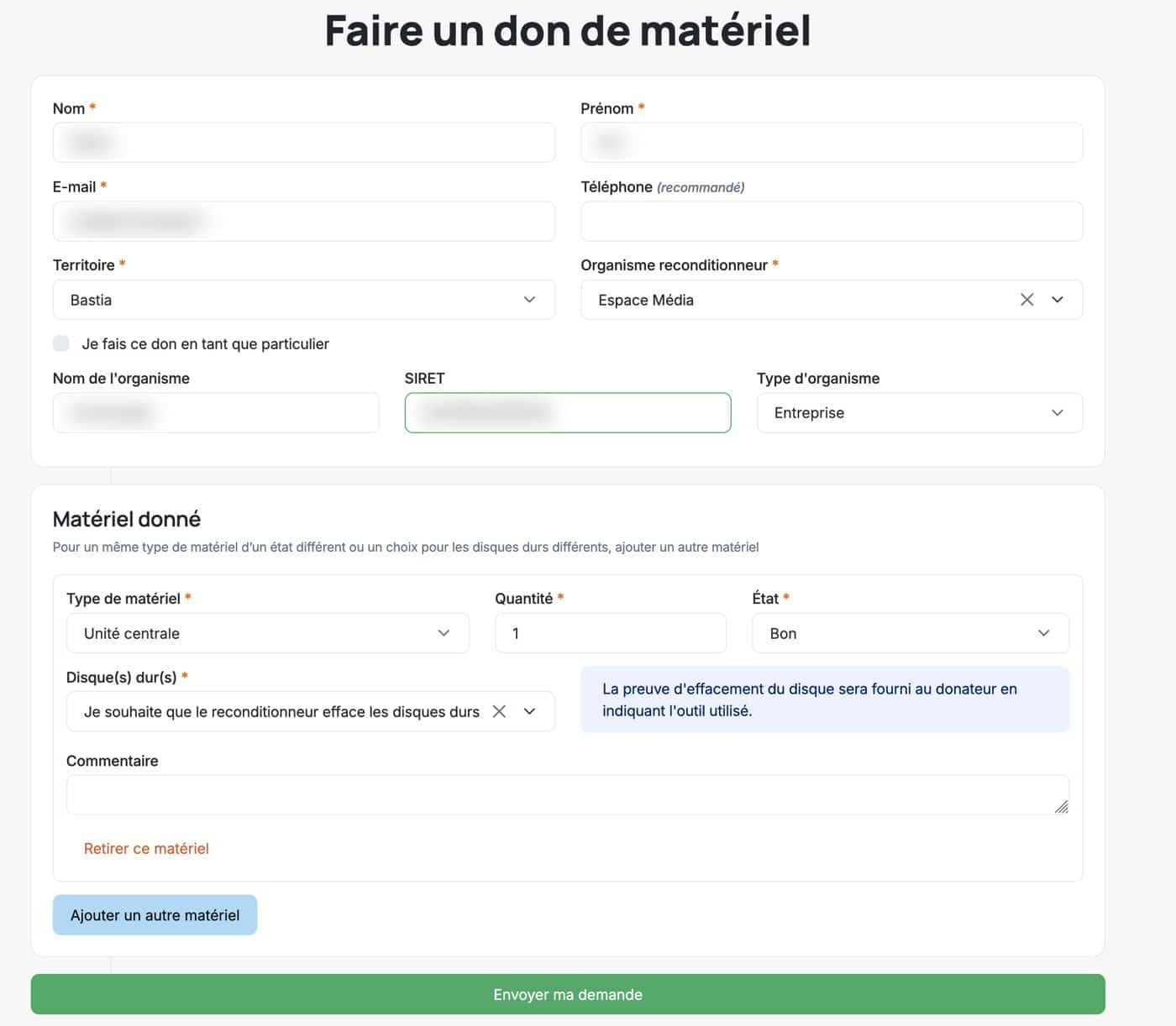
Task: Clear the Espace Média selection with the X icon
Action: tap(1026, 300)
